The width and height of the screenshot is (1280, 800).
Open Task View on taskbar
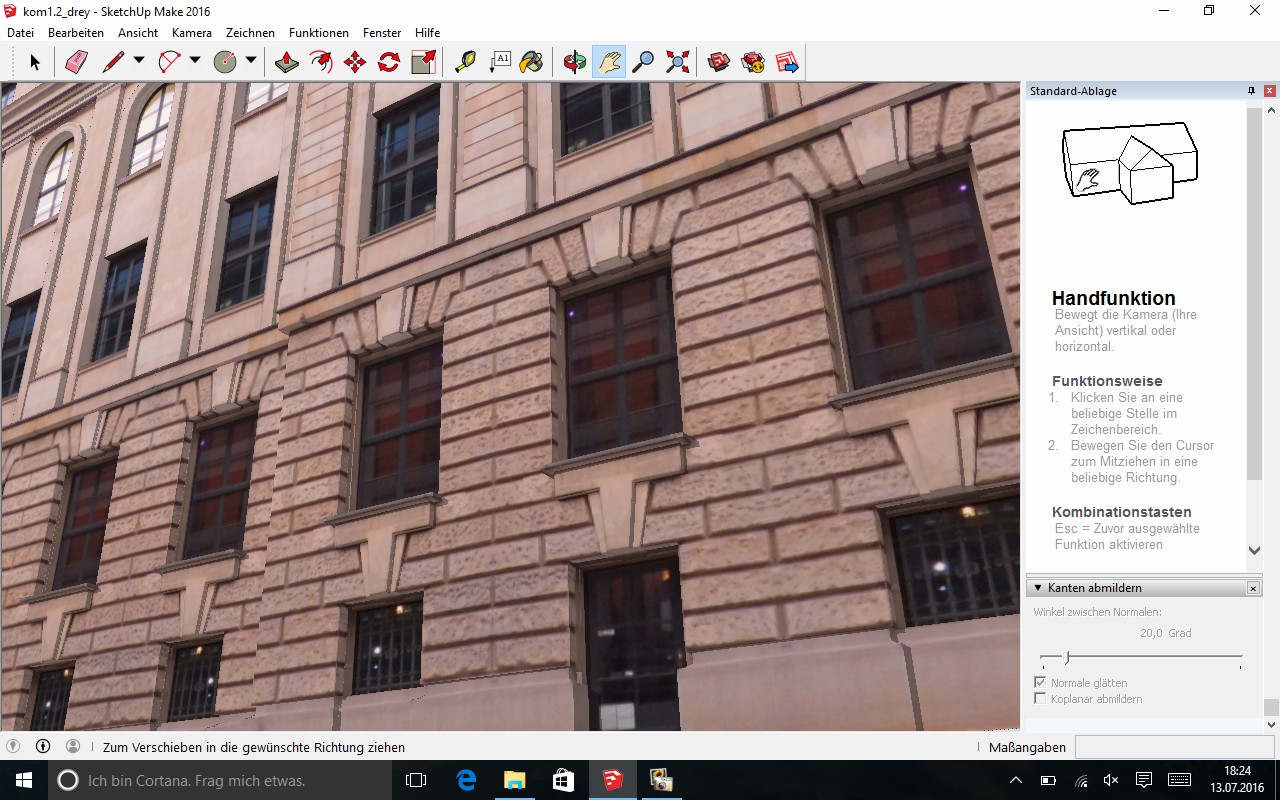coord(416,780)
